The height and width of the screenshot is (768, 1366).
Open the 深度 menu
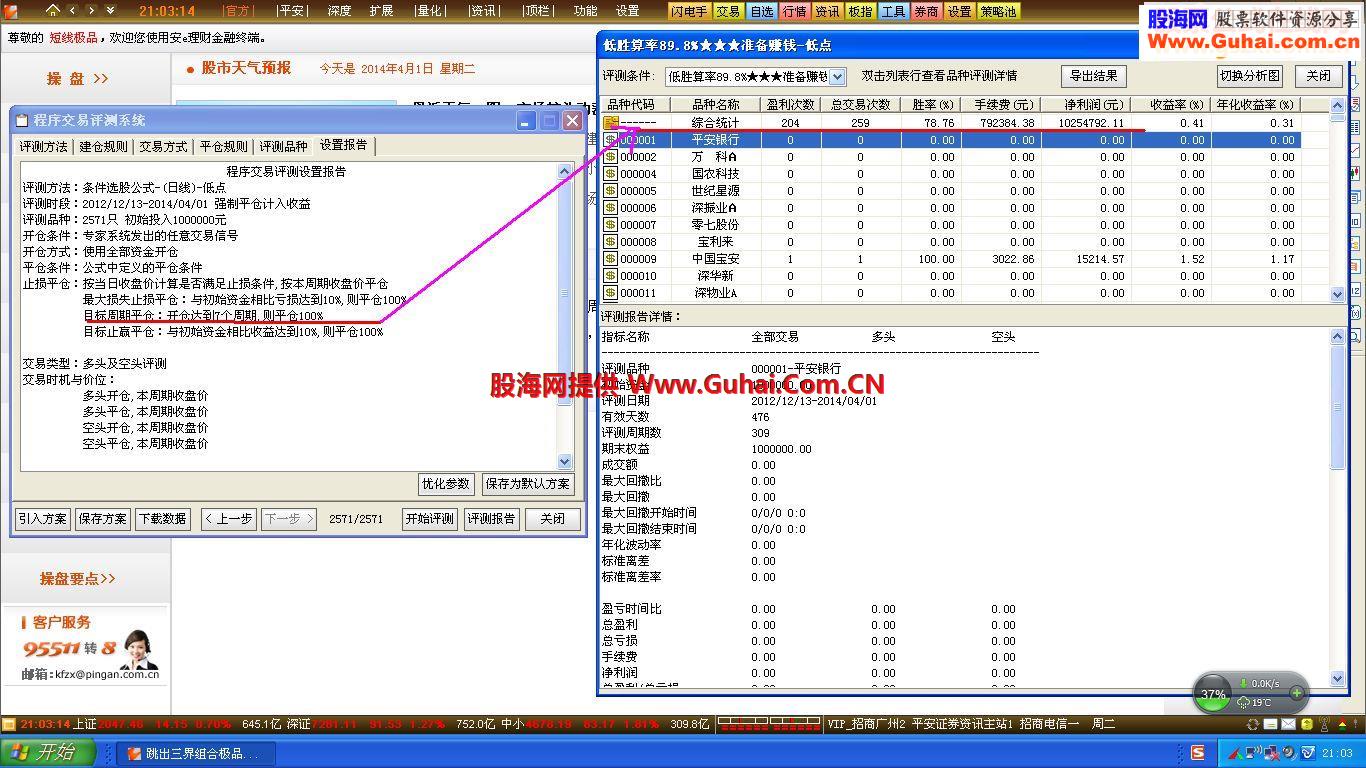tap(339, 11)
